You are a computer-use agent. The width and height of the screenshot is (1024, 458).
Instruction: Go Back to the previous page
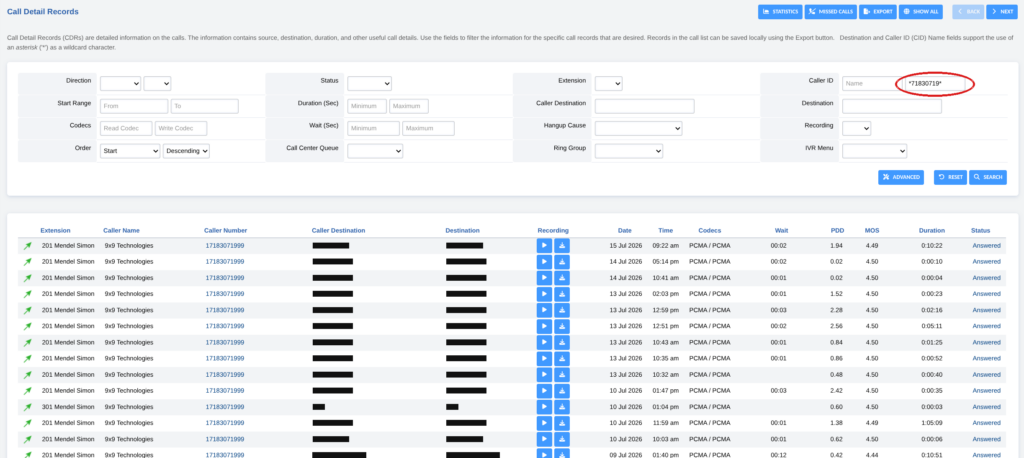968,12
